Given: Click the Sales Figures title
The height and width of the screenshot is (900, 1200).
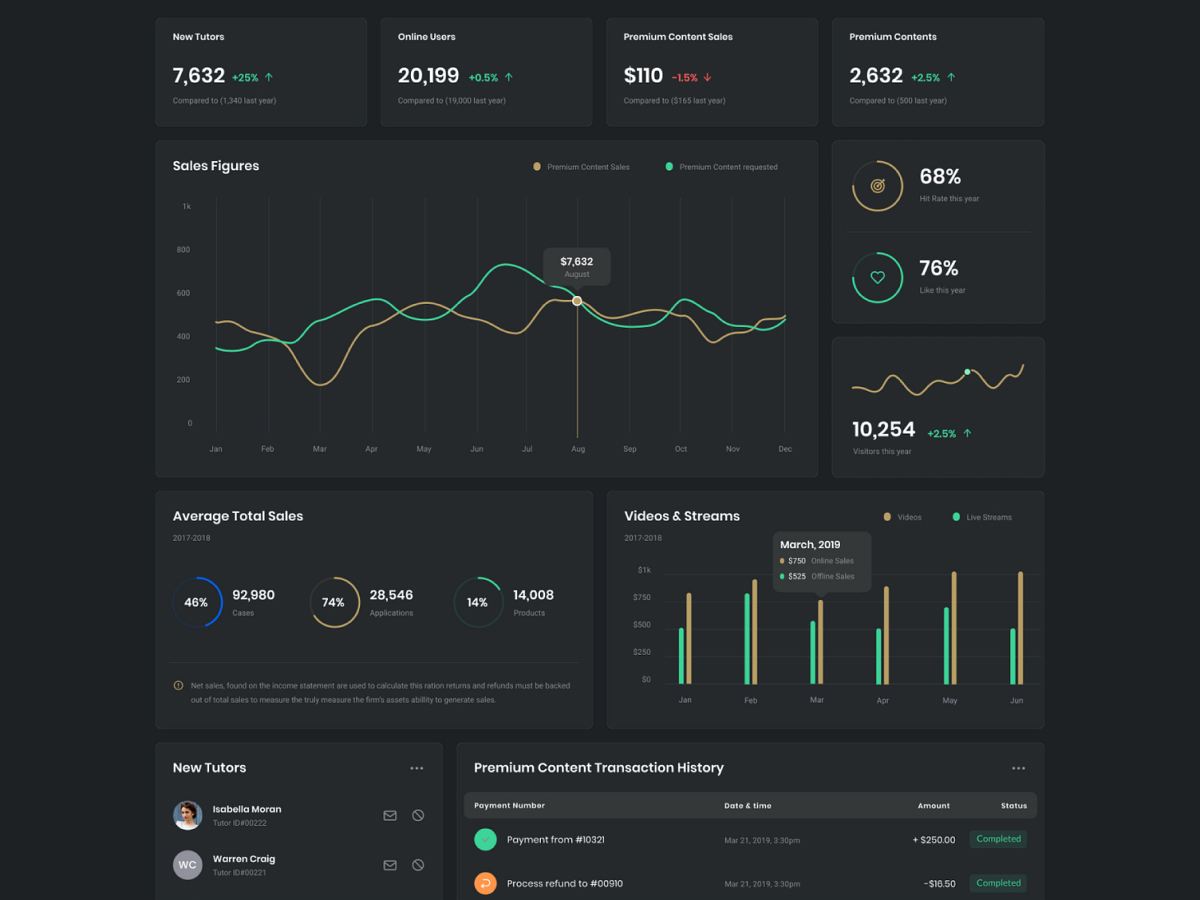Looking at the screenshot, I should pyautogui.click(x=216, y=166).
